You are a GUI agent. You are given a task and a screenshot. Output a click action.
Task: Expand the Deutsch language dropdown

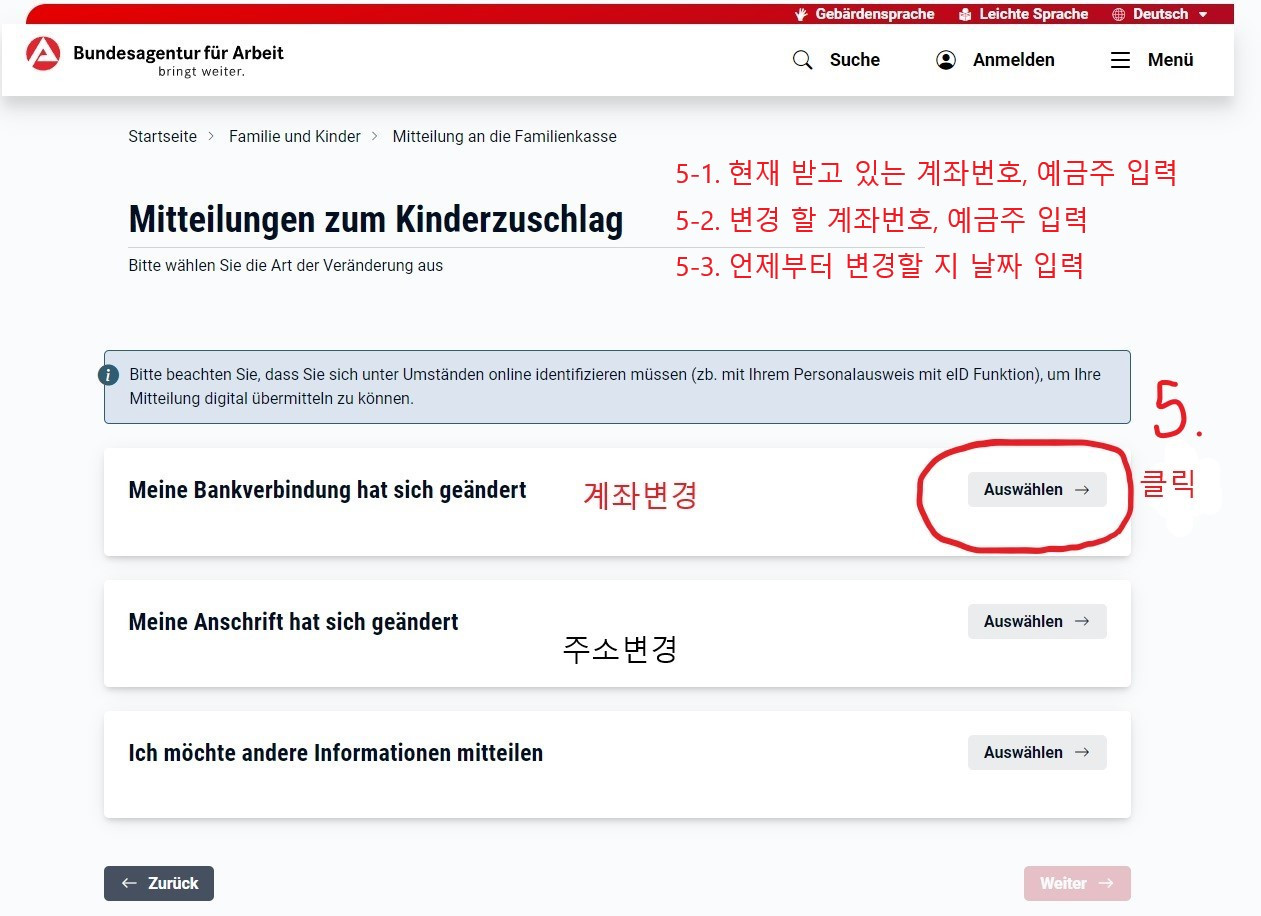[x=1160, y=14]
